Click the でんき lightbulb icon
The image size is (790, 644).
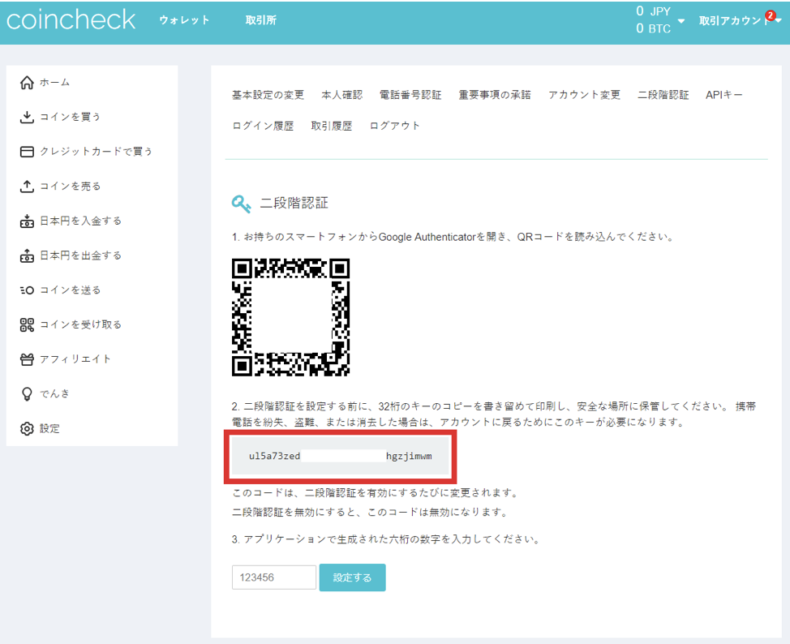(27, 394)
